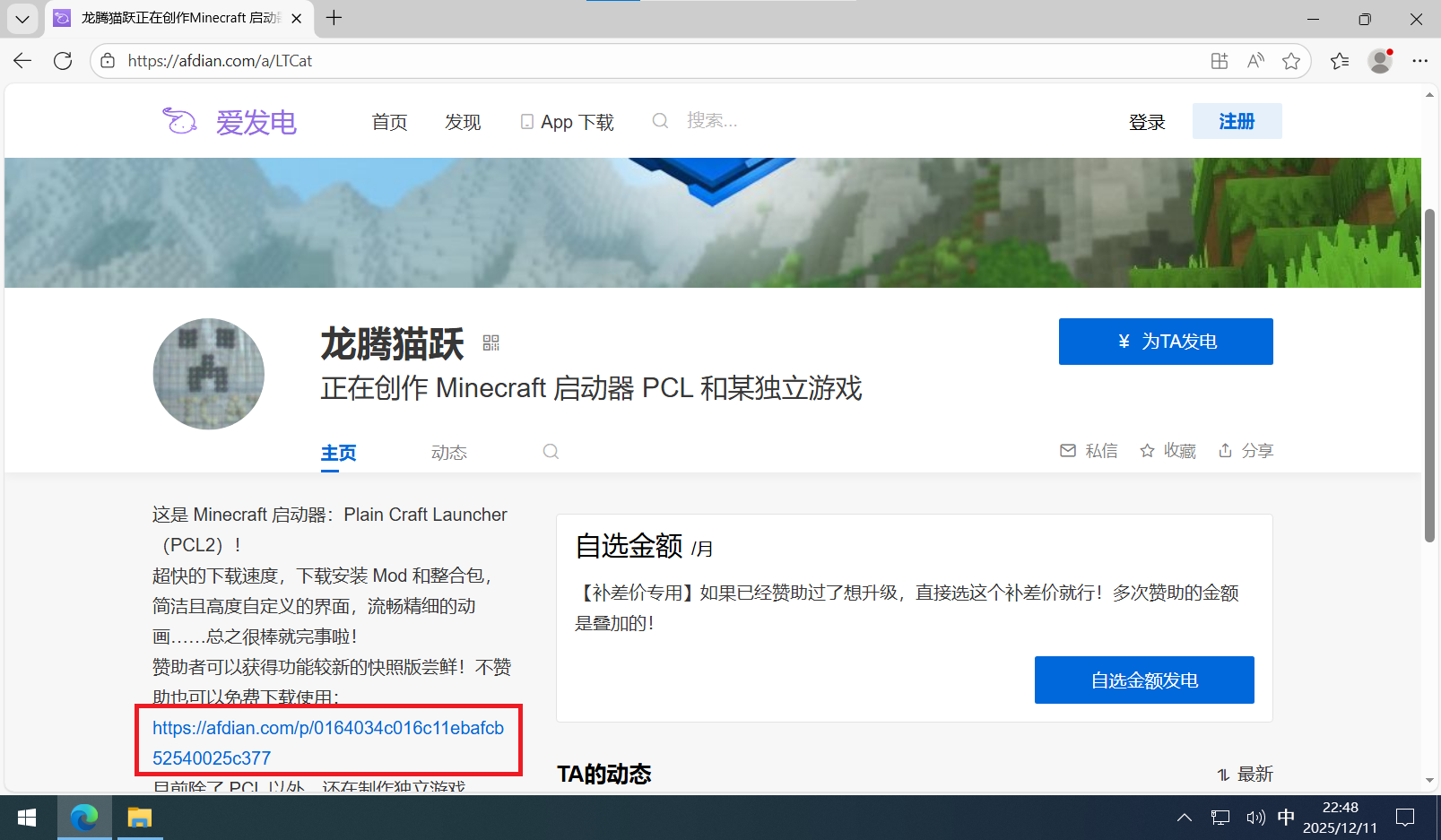Image resolution: width=1441 pixels, height=840 pixels.
Task: Click the Afdian logo in header
Action: pyautogui.click(x=230, y=121)
